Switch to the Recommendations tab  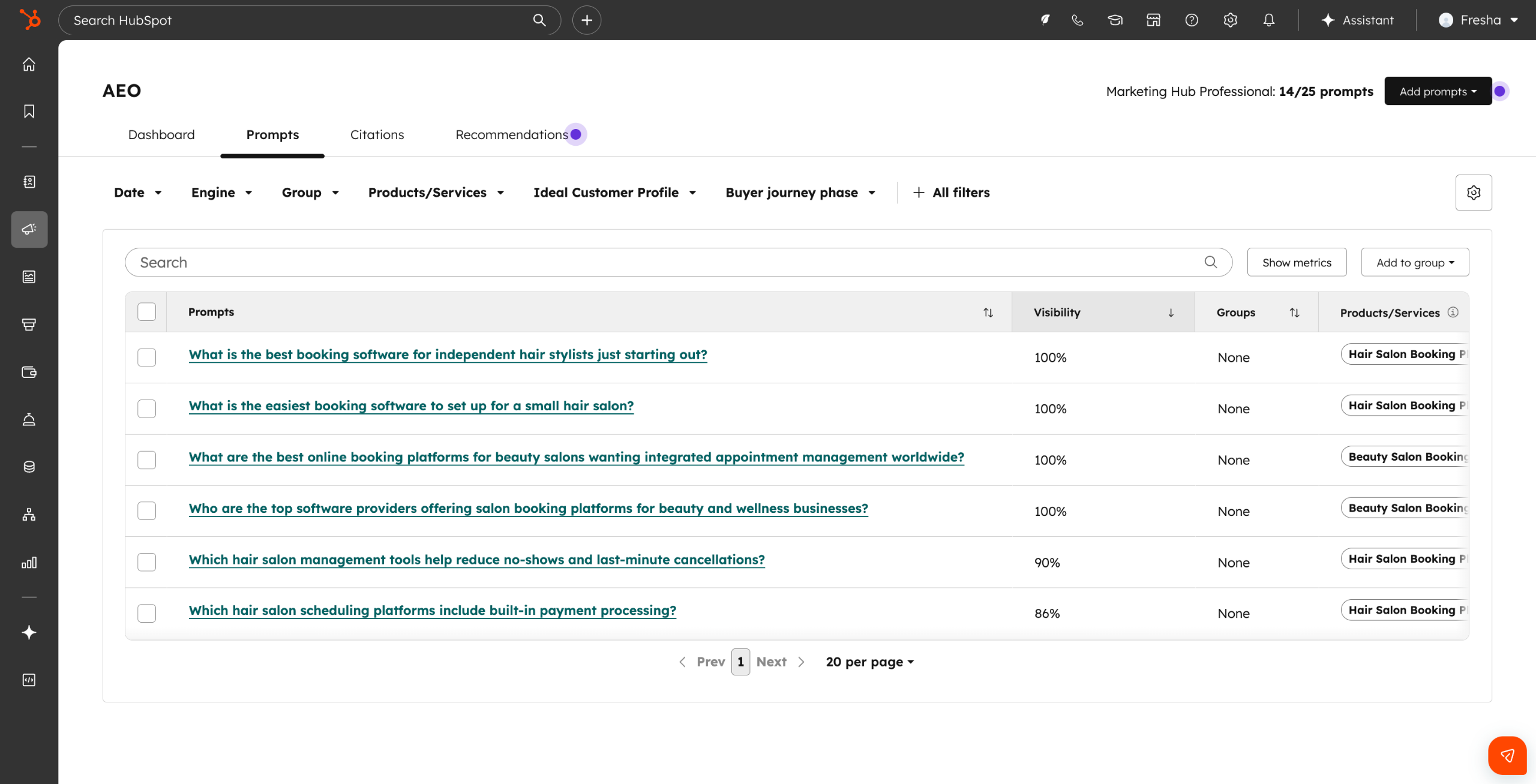[512, 134]
